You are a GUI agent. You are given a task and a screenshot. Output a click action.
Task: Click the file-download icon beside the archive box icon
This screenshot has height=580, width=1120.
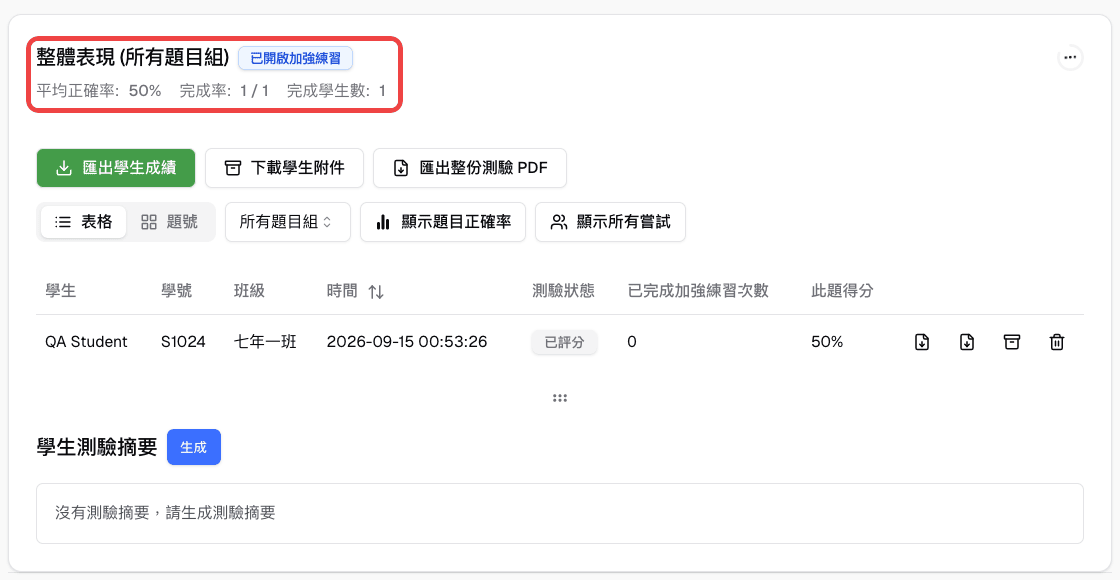pyautogui.click(x=966, y=342)
